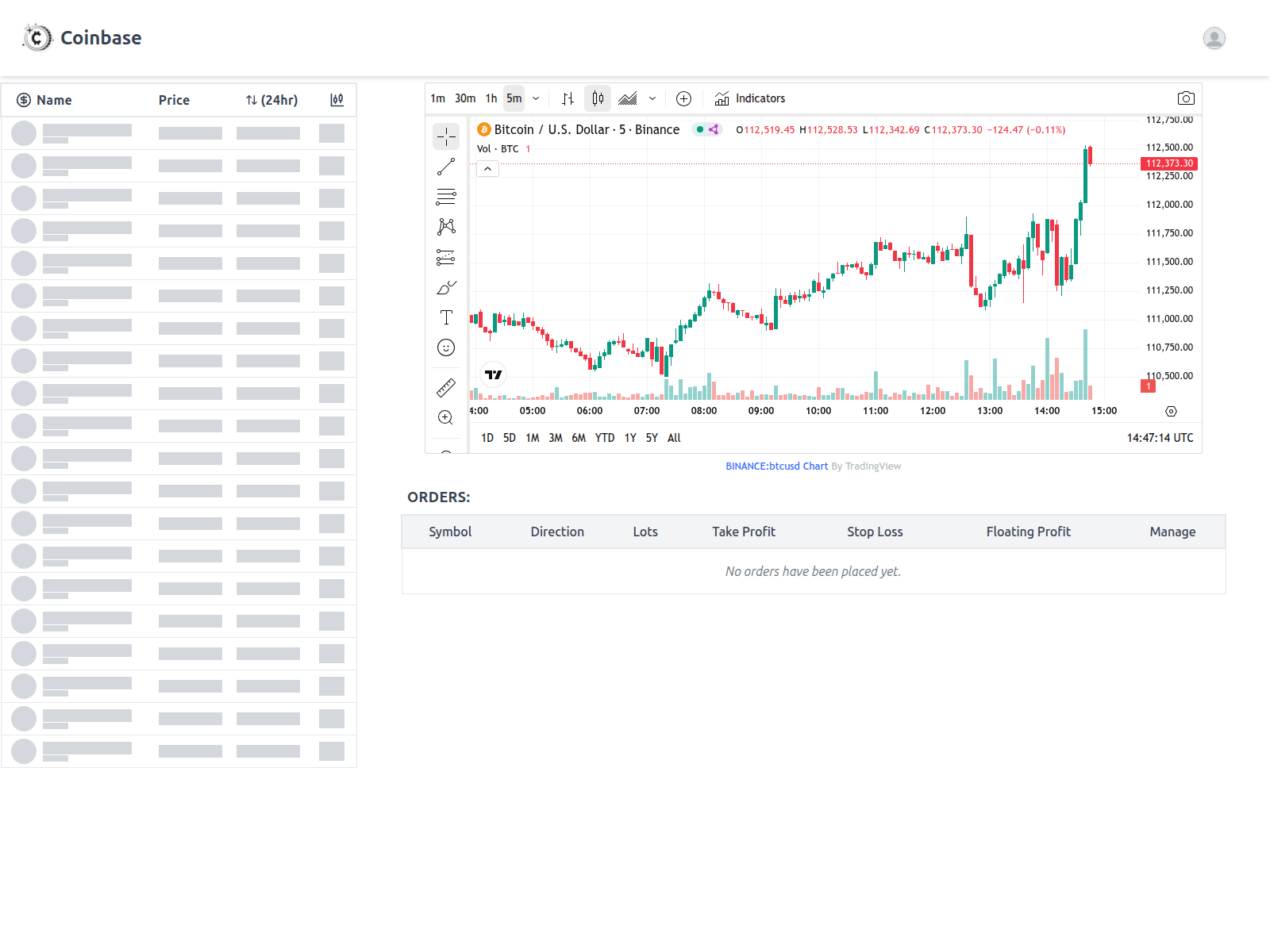The height and width of the screenshot is (952, 1270).
Task: Open the emoji icons tool
Action: pos(446,347)
